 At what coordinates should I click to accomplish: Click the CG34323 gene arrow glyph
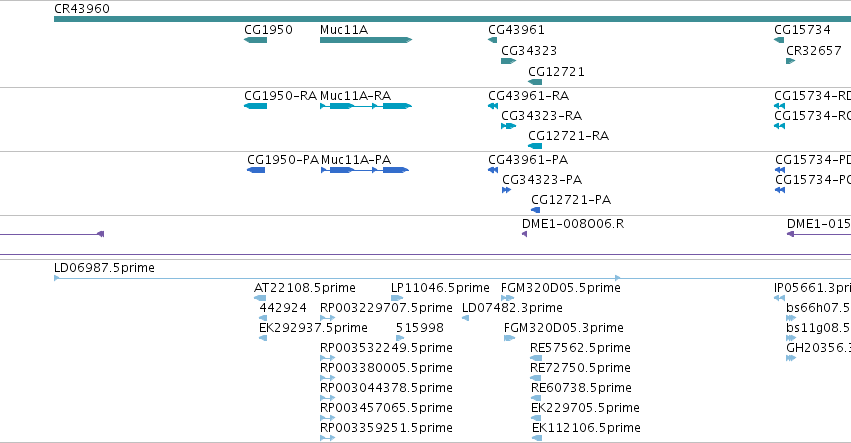(508, 61)
